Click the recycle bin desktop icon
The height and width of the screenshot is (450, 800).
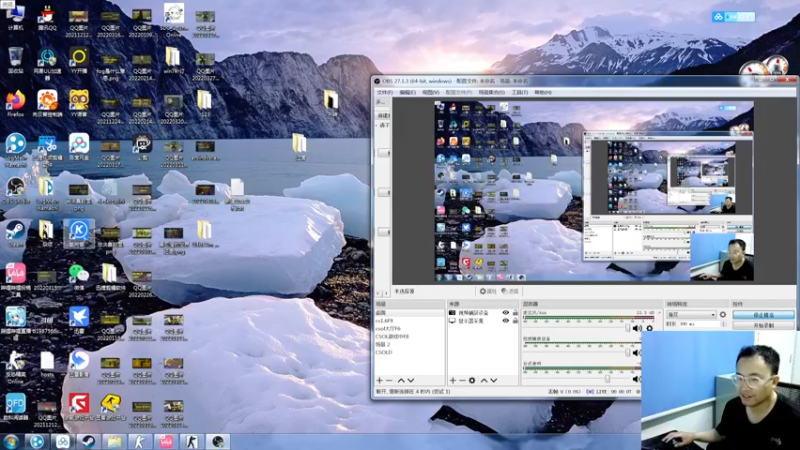(x=15, y=60)
